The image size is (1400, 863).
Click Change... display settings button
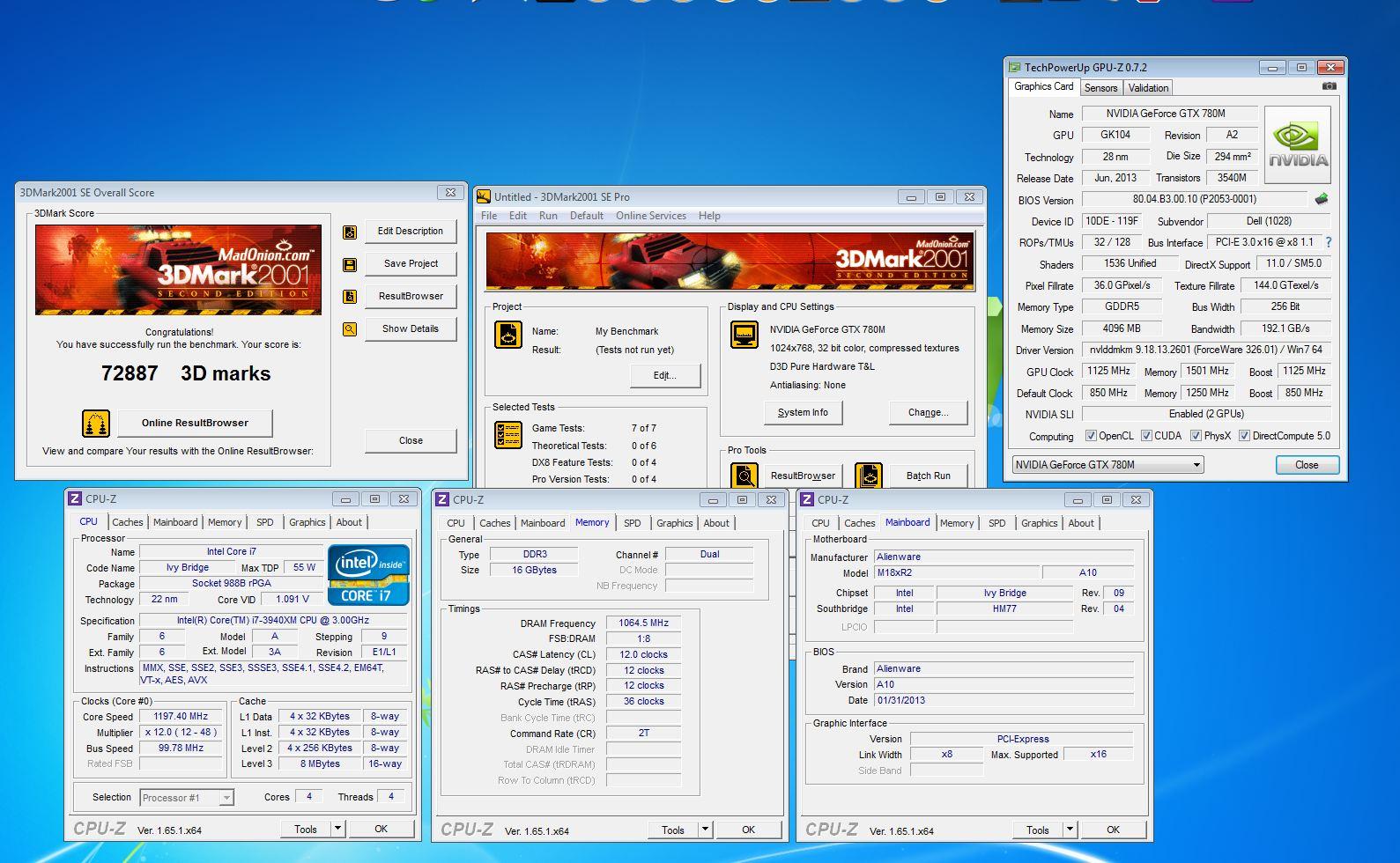[x=928, y=412]
